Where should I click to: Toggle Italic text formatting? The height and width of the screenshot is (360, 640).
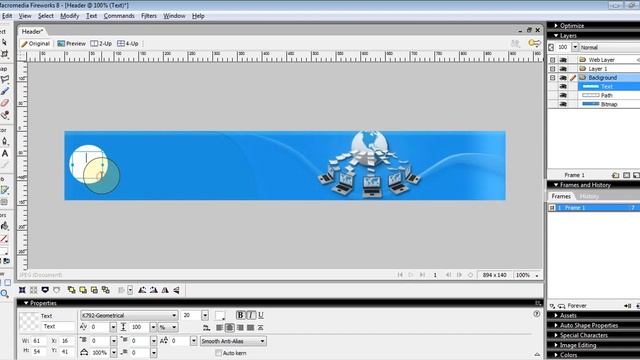[251, 315]
